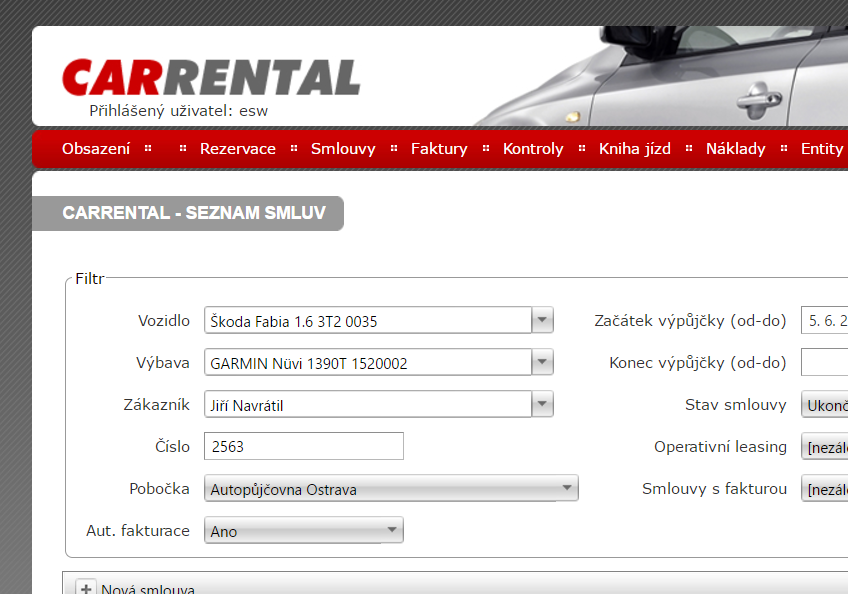Open the Faktury menu

439,149
